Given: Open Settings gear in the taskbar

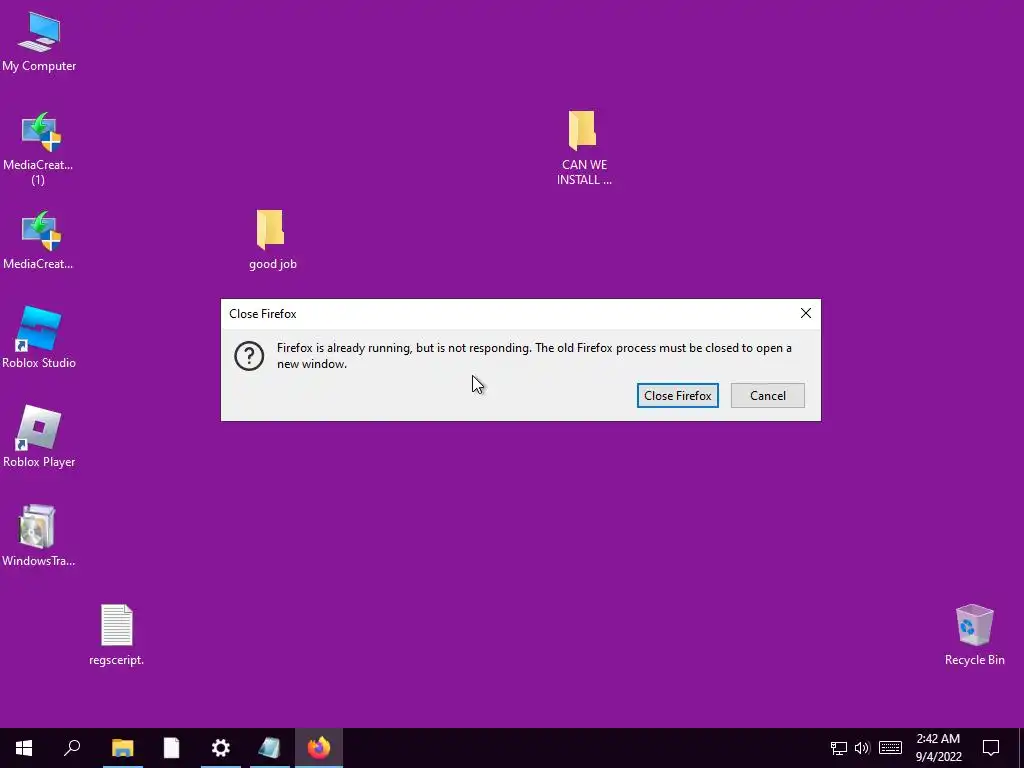Looking at the screenshot, I should [221, 748].
